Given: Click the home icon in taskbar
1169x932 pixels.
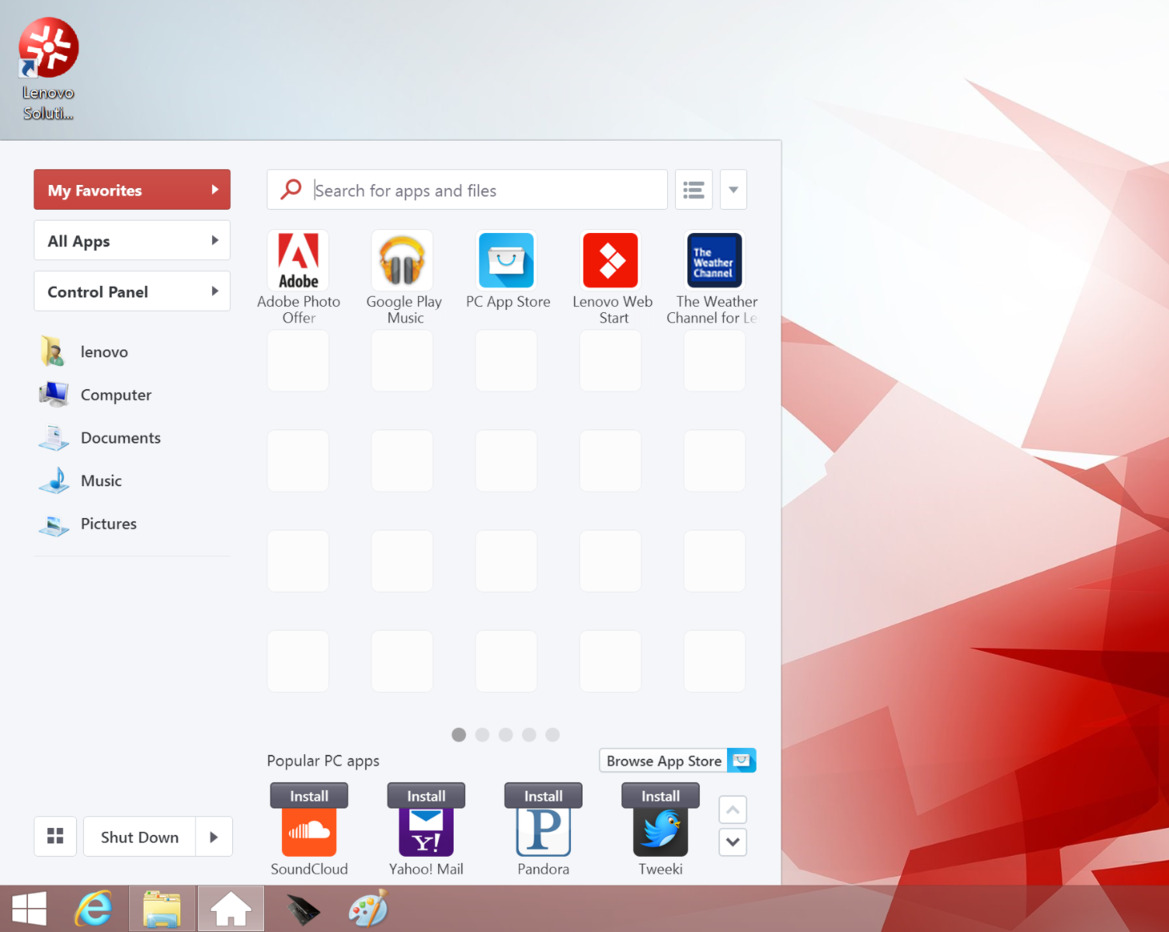Looking at the screenshot, I should [x=230, y=909].
